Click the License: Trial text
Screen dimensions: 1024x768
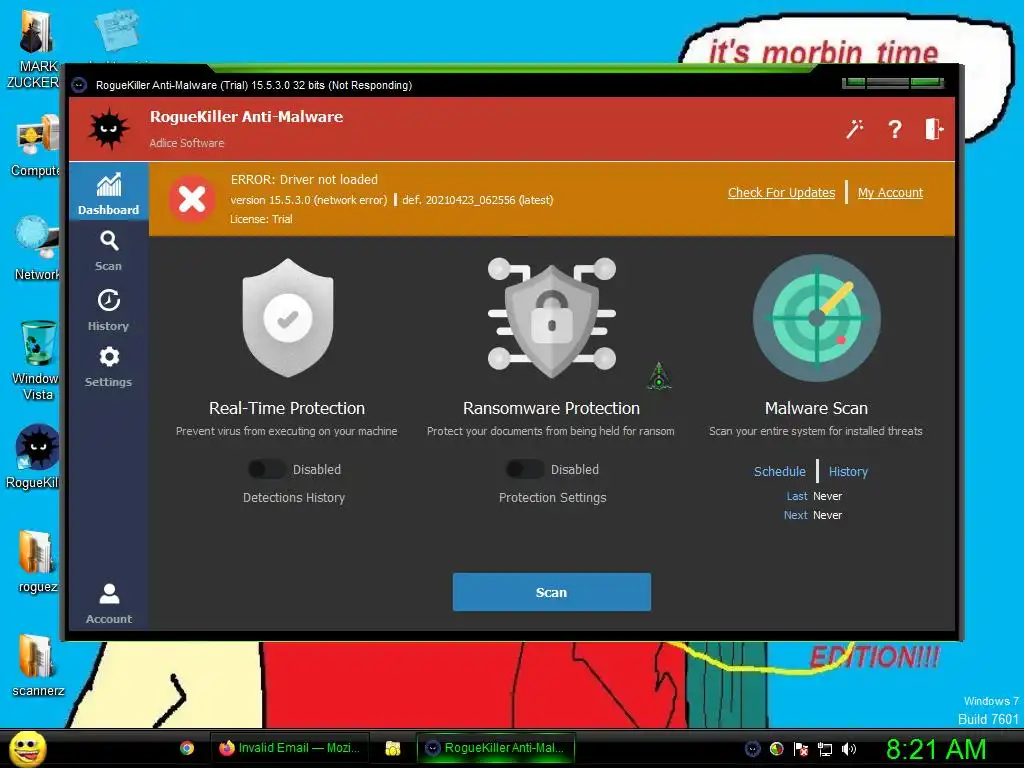point(261,219)
